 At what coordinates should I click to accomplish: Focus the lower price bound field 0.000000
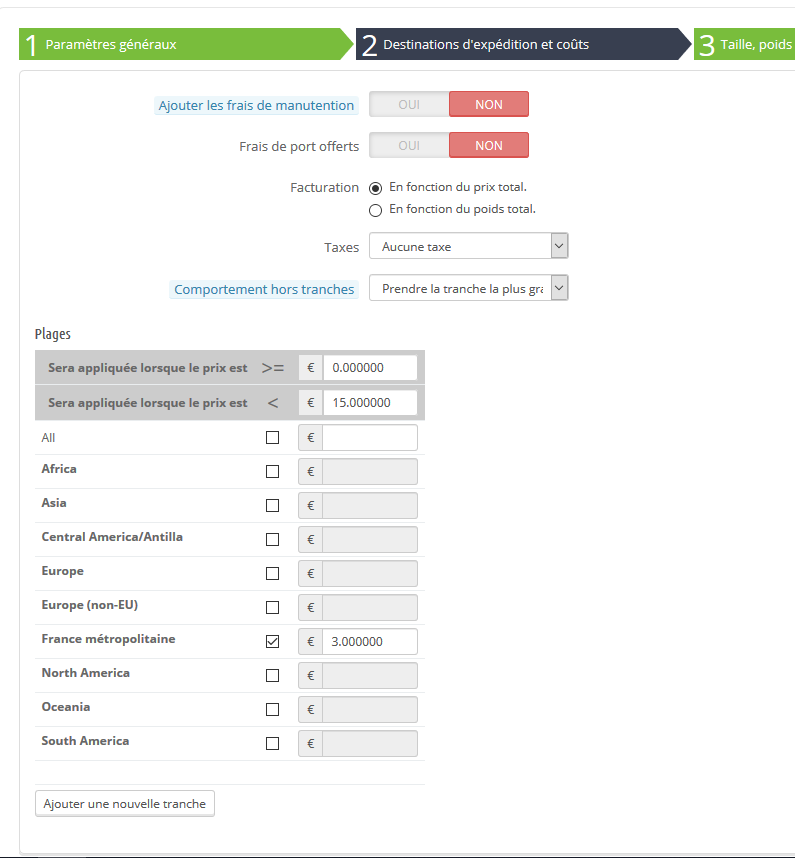tap(370, 368)
